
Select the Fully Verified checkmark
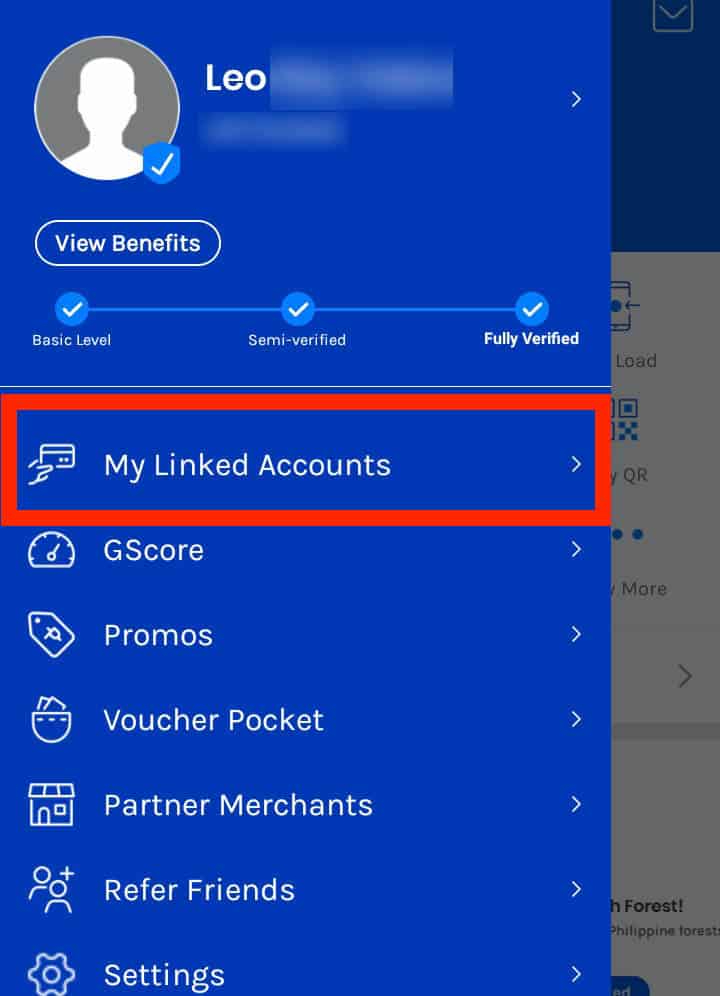coord(531,309)
